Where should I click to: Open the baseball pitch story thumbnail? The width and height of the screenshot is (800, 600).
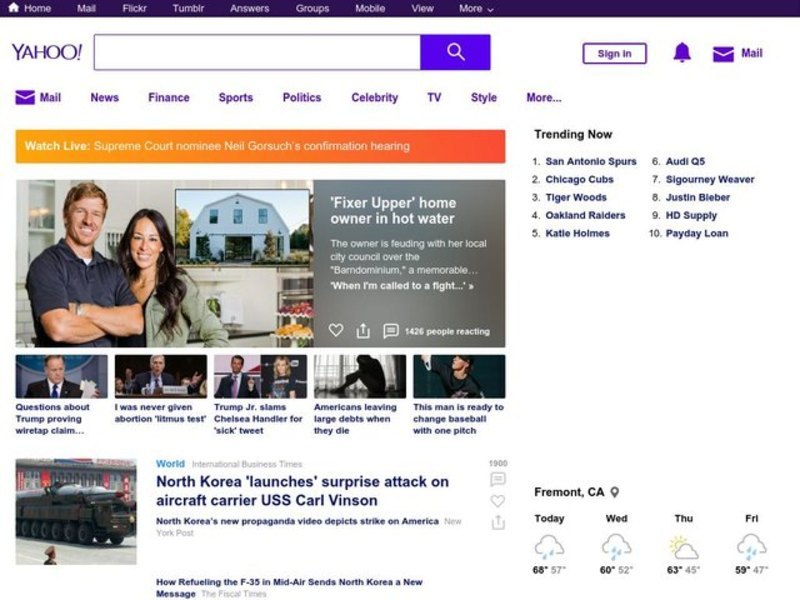459,377
